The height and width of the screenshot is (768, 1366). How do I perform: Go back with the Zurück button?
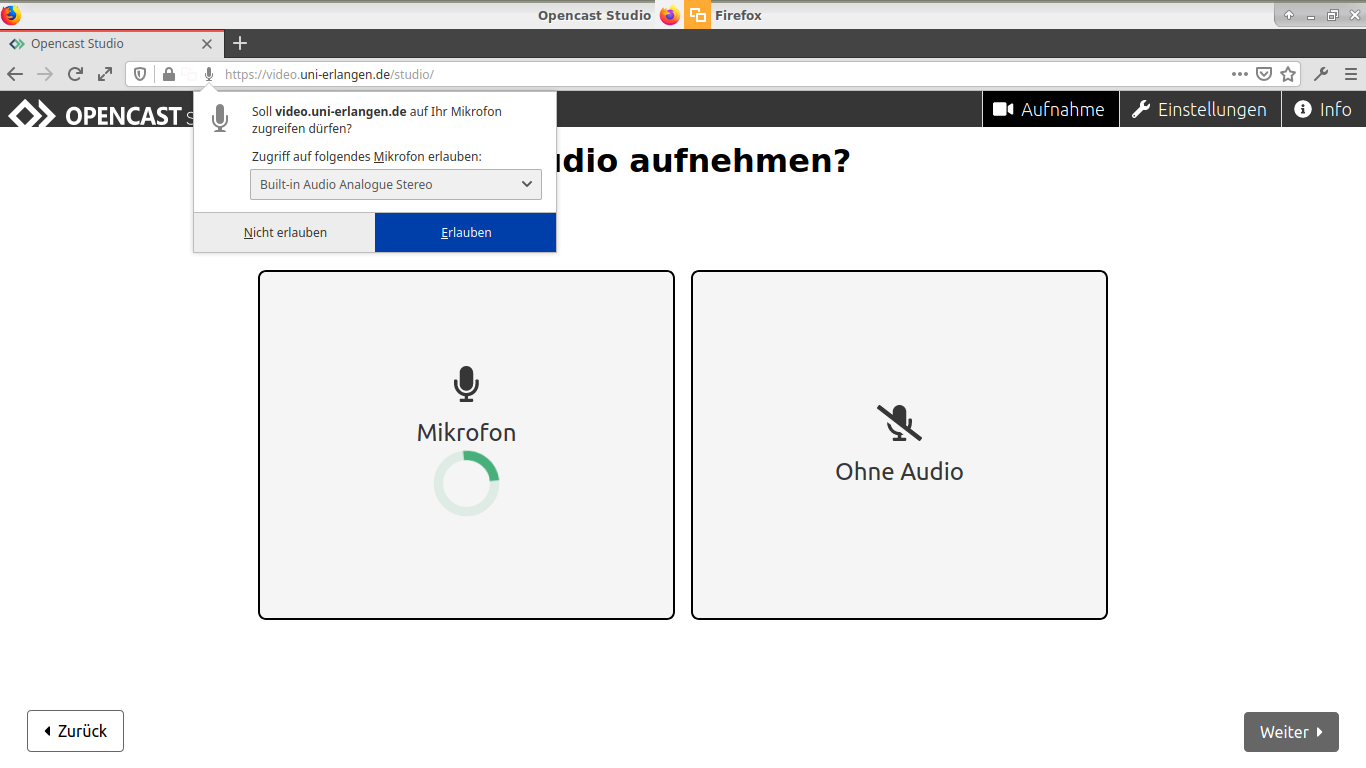pos(75,731)
